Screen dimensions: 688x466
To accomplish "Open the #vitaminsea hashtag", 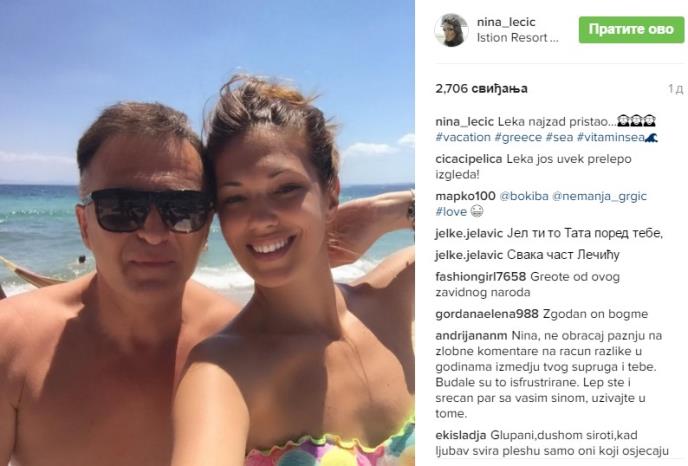I will coord(611,137).
